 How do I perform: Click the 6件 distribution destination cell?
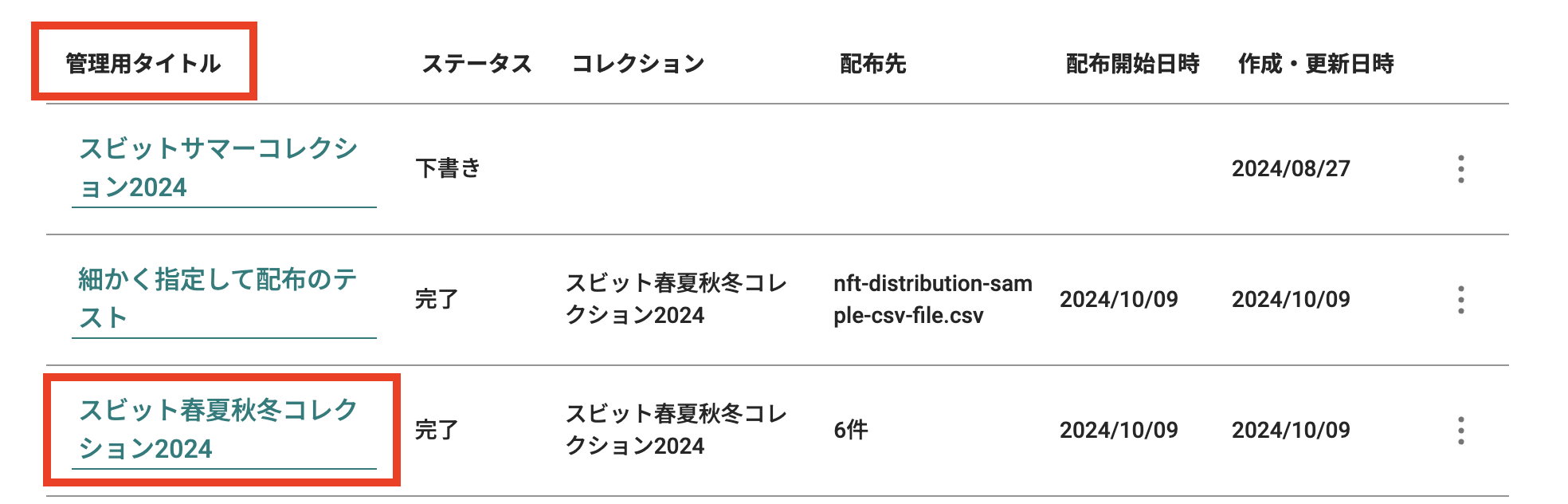851,430
